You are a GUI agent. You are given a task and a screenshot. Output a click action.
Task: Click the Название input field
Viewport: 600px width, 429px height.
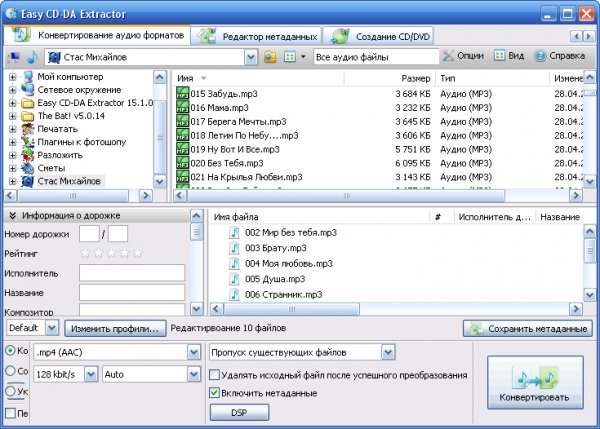pos(132,293)
